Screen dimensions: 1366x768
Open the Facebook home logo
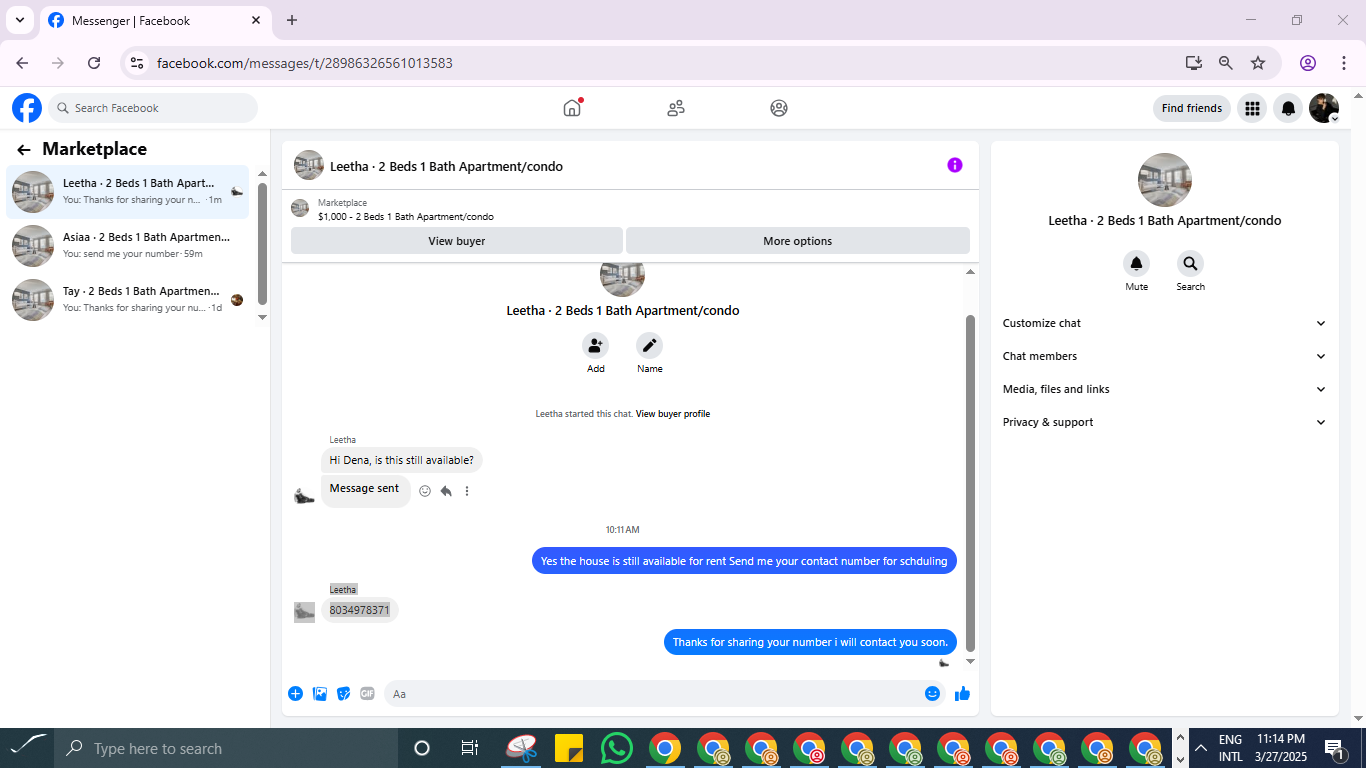click(x=27, y=108)
